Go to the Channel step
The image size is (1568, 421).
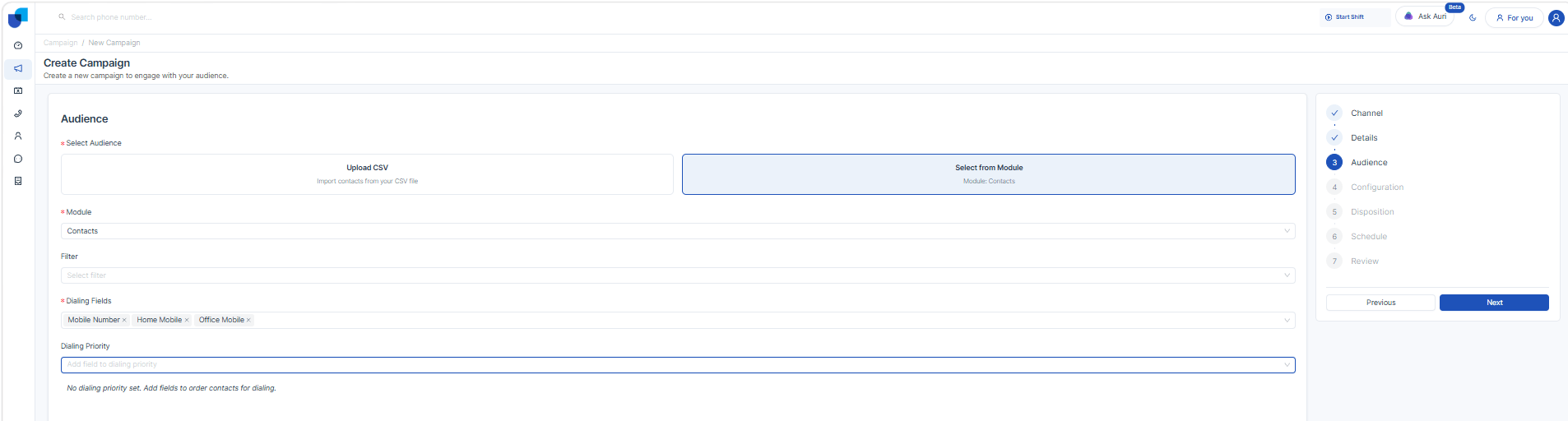click(1366, 113)
